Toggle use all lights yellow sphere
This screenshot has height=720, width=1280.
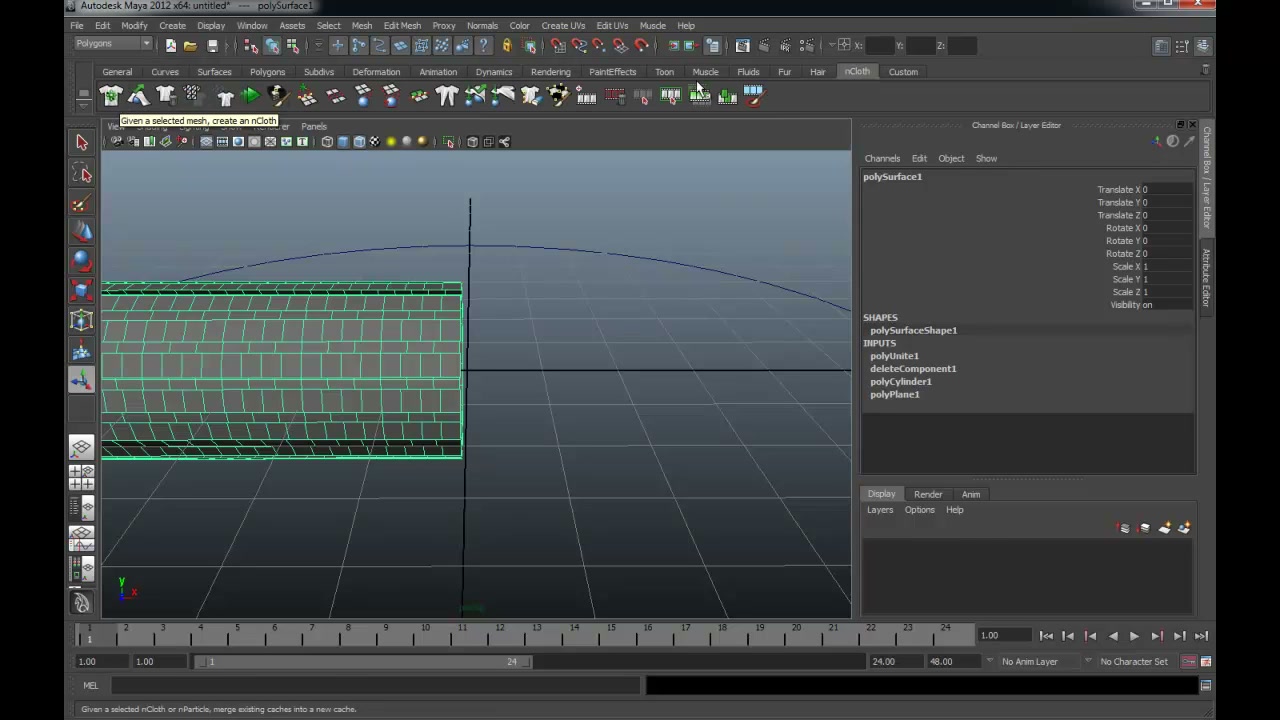point(391,142)
